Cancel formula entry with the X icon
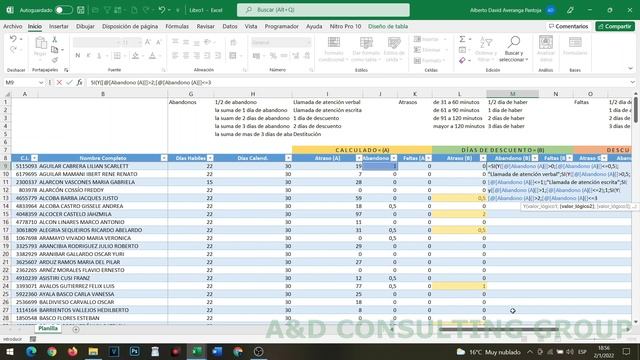 [59, 82]
